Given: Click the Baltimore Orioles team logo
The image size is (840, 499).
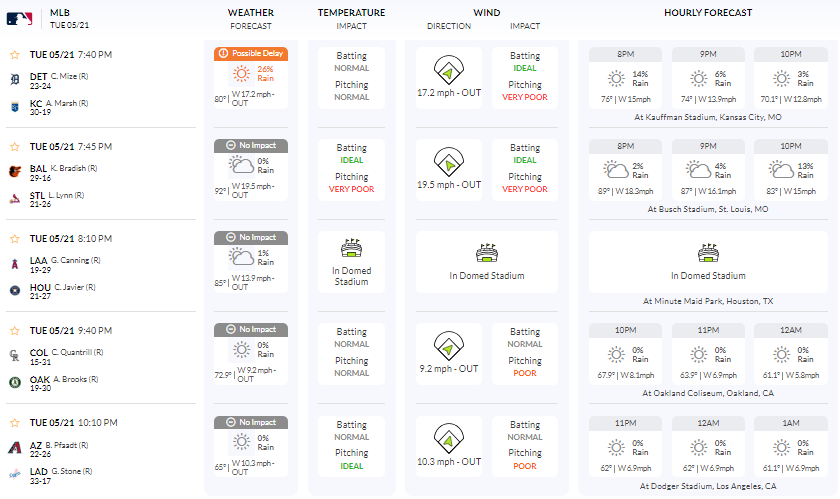Looking at the screenshot, I should pos(15,170).
